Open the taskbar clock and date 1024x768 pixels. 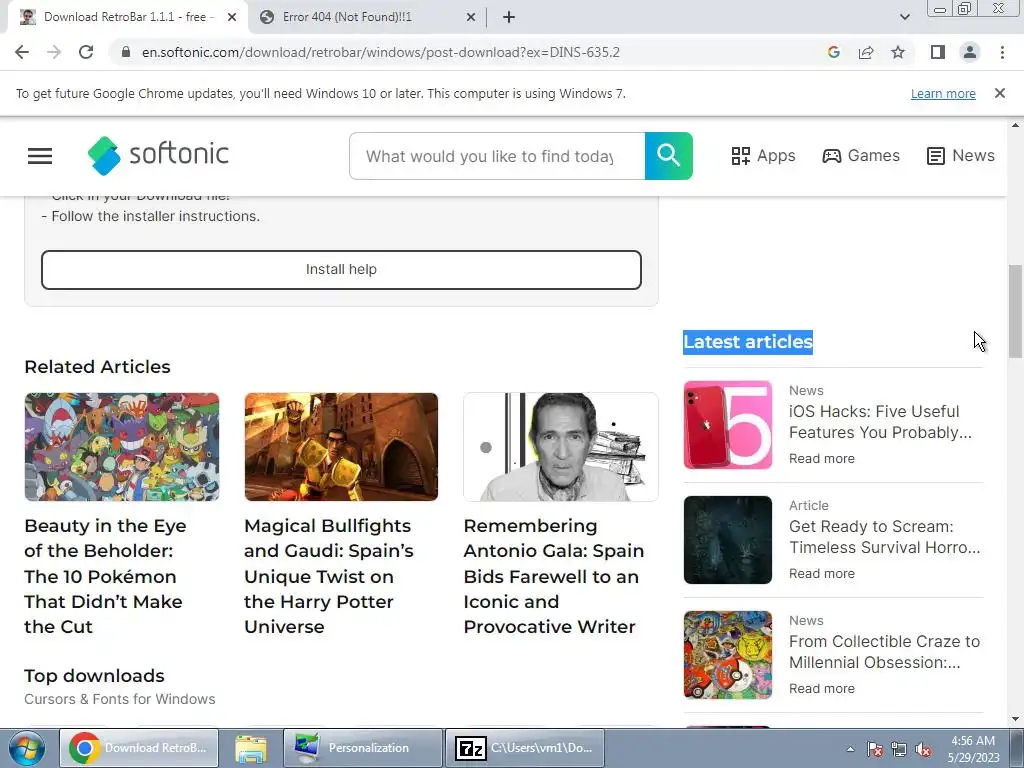973,749
